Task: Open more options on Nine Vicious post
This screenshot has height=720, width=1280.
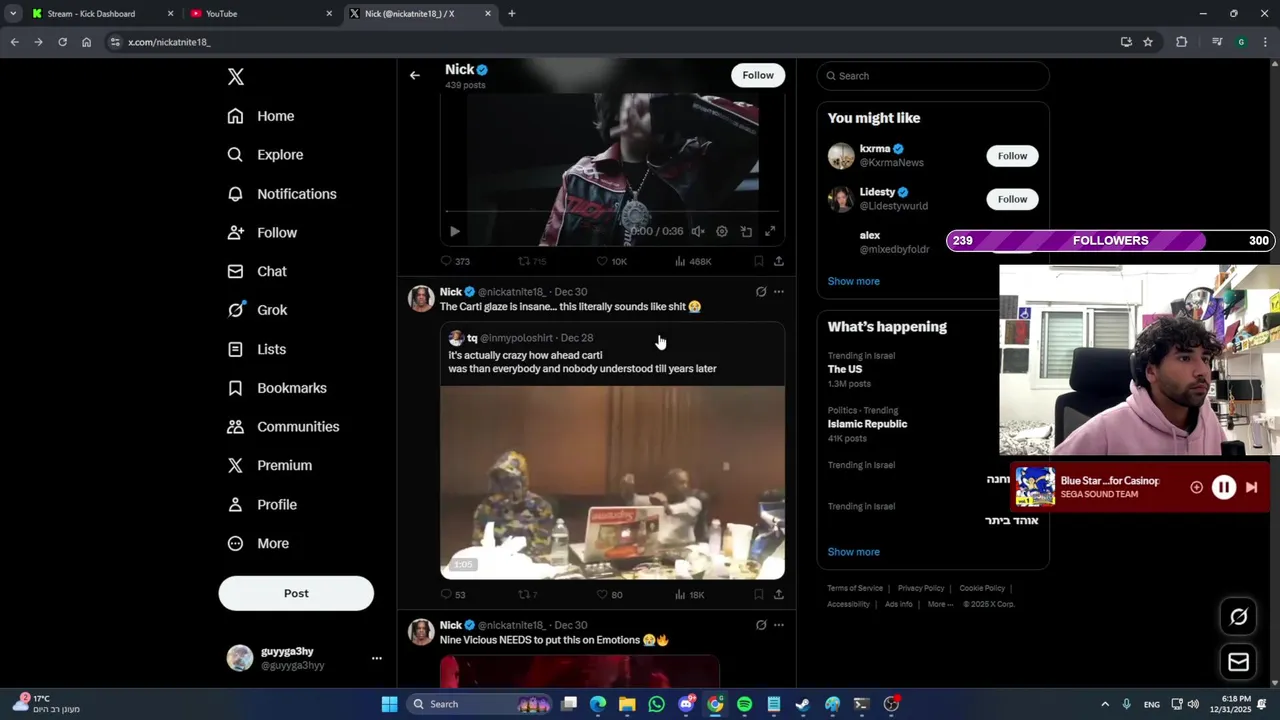Action: (x=779, y=625)
